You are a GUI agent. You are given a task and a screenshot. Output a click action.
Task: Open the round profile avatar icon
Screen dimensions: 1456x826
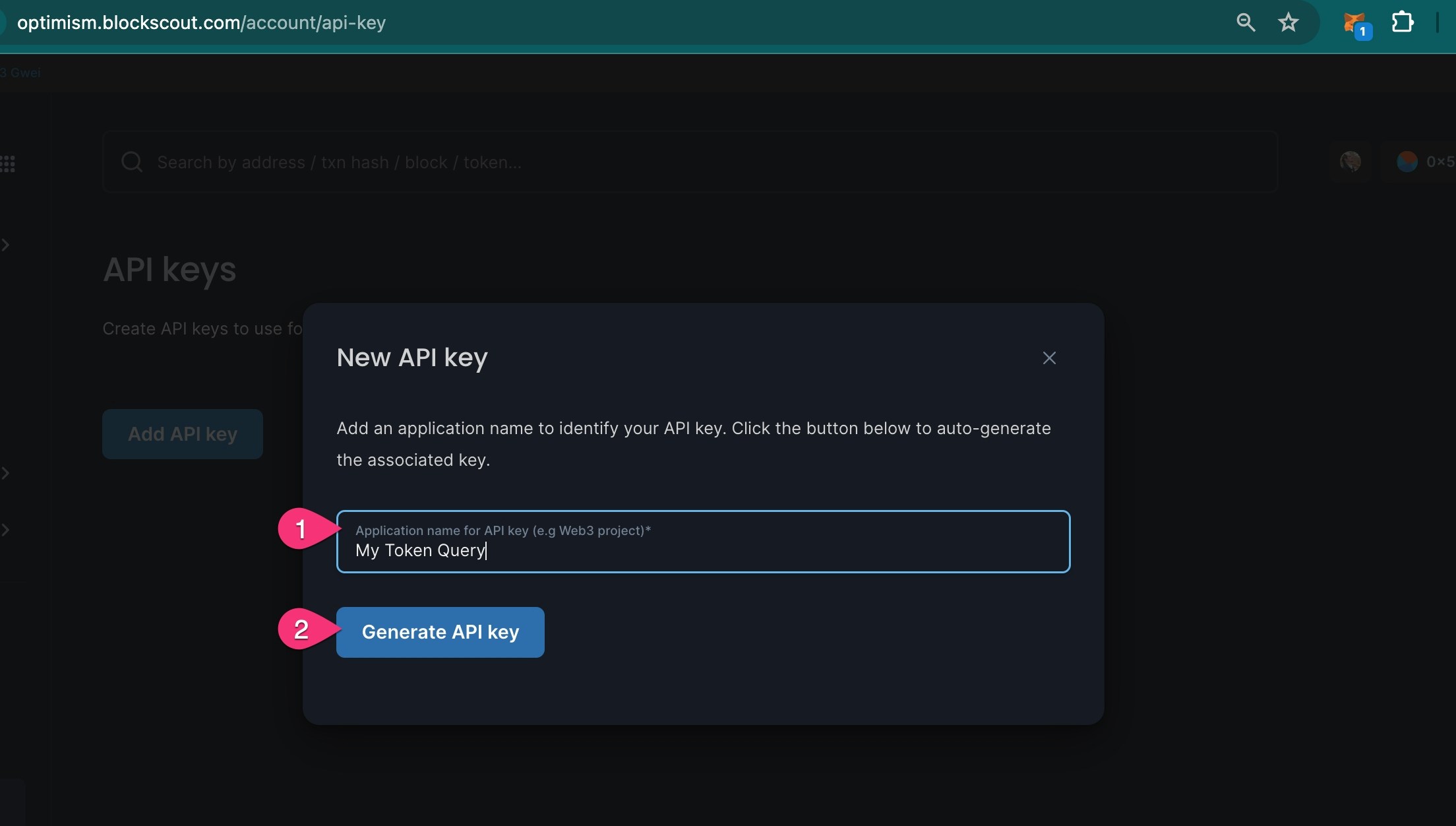pyautogui.click(x=1350, y=161)
